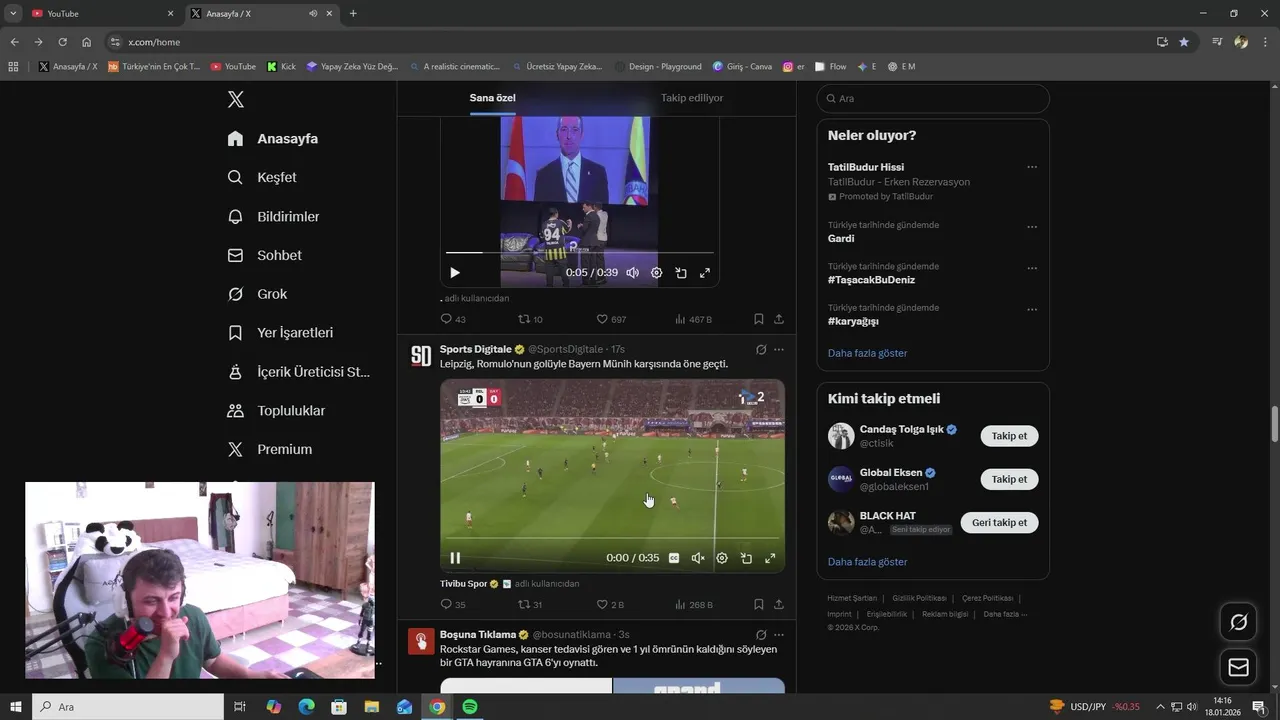1280x720 pixels.
Task: Open İçerik Üreticisi studio item
Action: click(x=299, y=371)
